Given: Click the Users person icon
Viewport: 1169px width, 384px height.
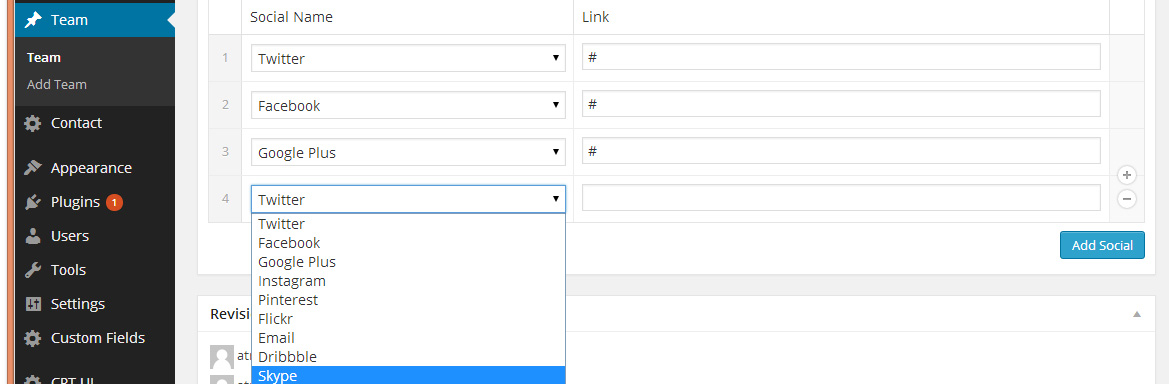Looking at the screenshot, I should pos(33,236).
